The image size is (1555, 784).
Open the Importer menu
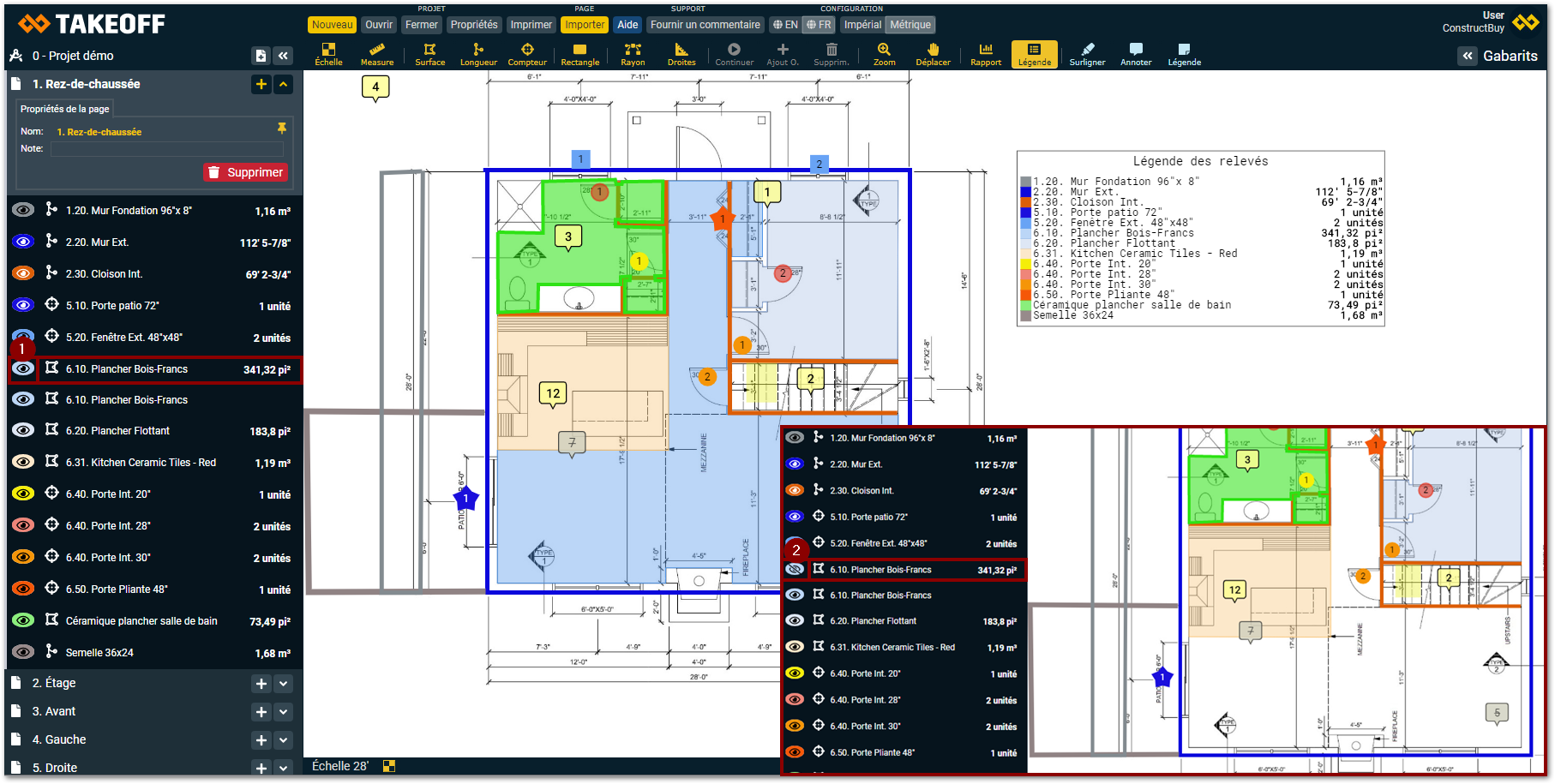click(x=585, y=25)
